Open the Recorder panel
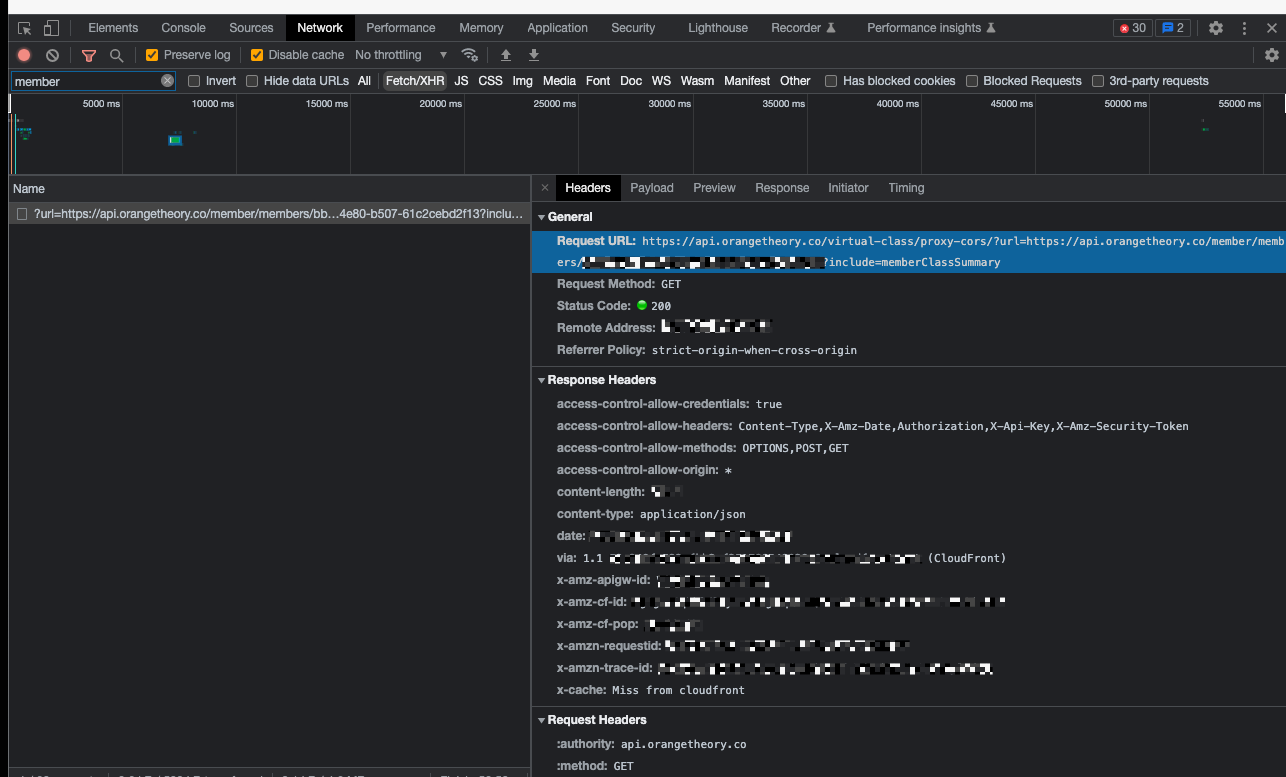The width and height of the screenshot is (1286, 777). point(803,28)
